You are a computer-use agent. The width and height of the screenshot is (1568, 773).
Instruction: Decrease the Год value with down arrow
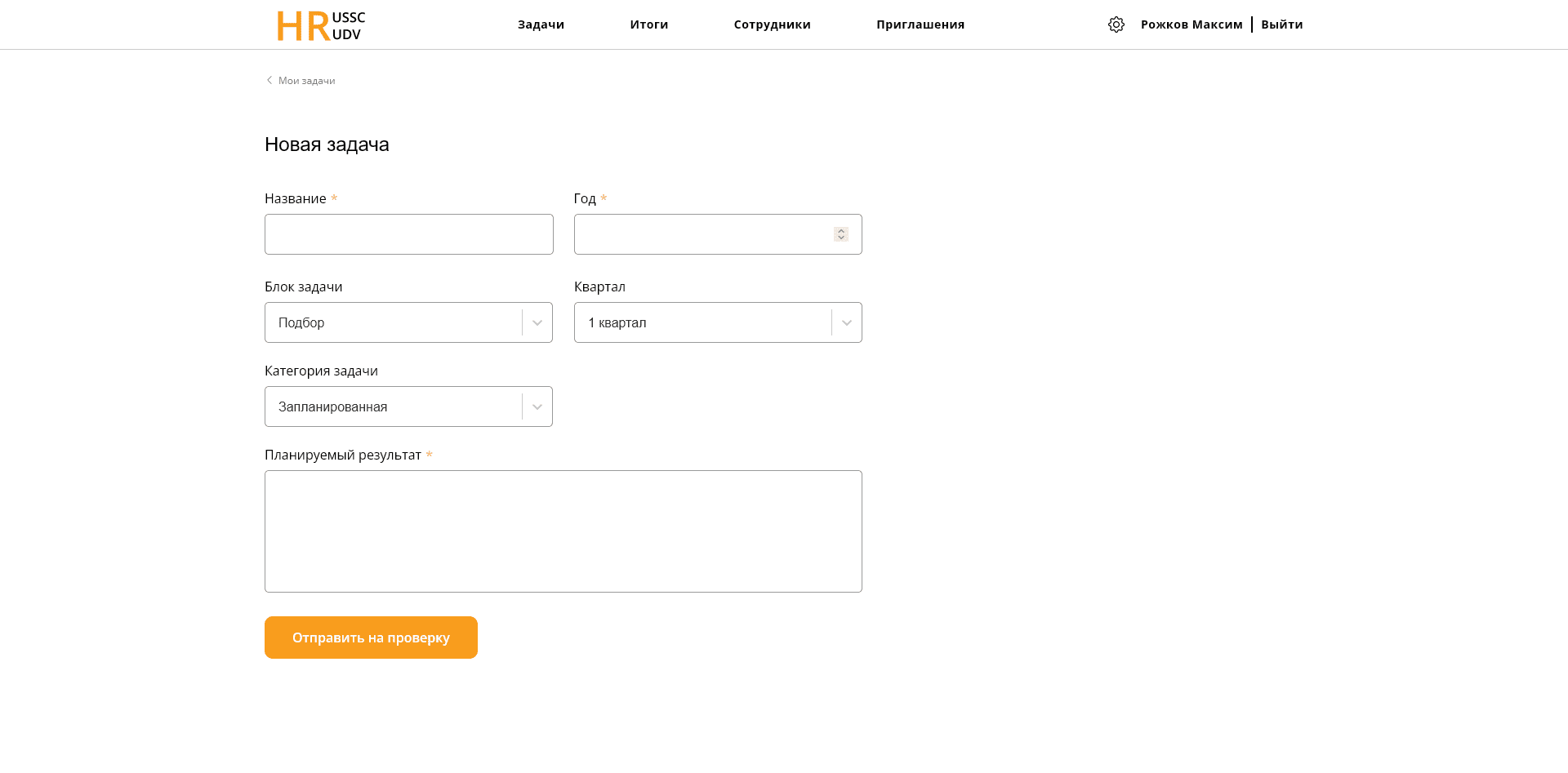(x=841, y=238)
